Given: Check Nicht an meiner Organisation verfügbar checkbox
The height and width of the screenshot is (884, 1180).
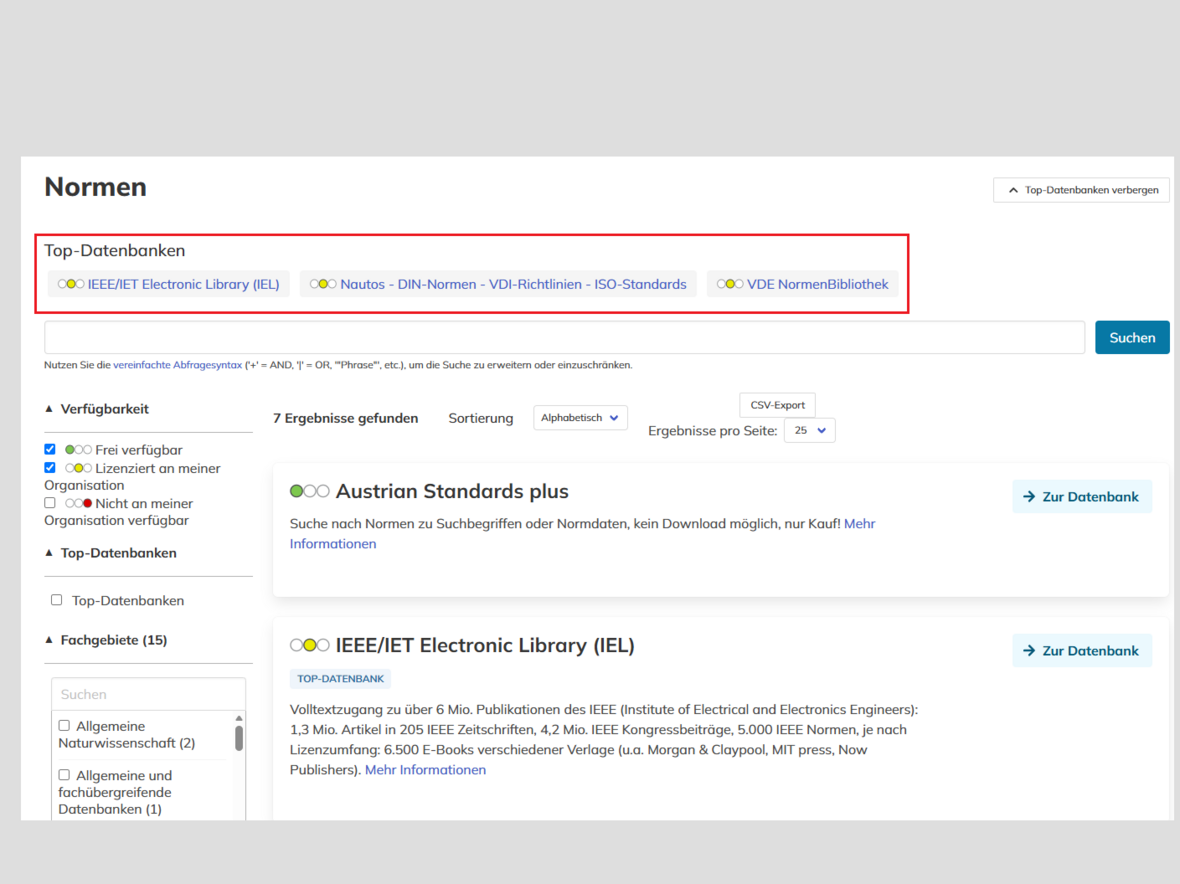Looking at the screenshot, I should tap(50, 503).
